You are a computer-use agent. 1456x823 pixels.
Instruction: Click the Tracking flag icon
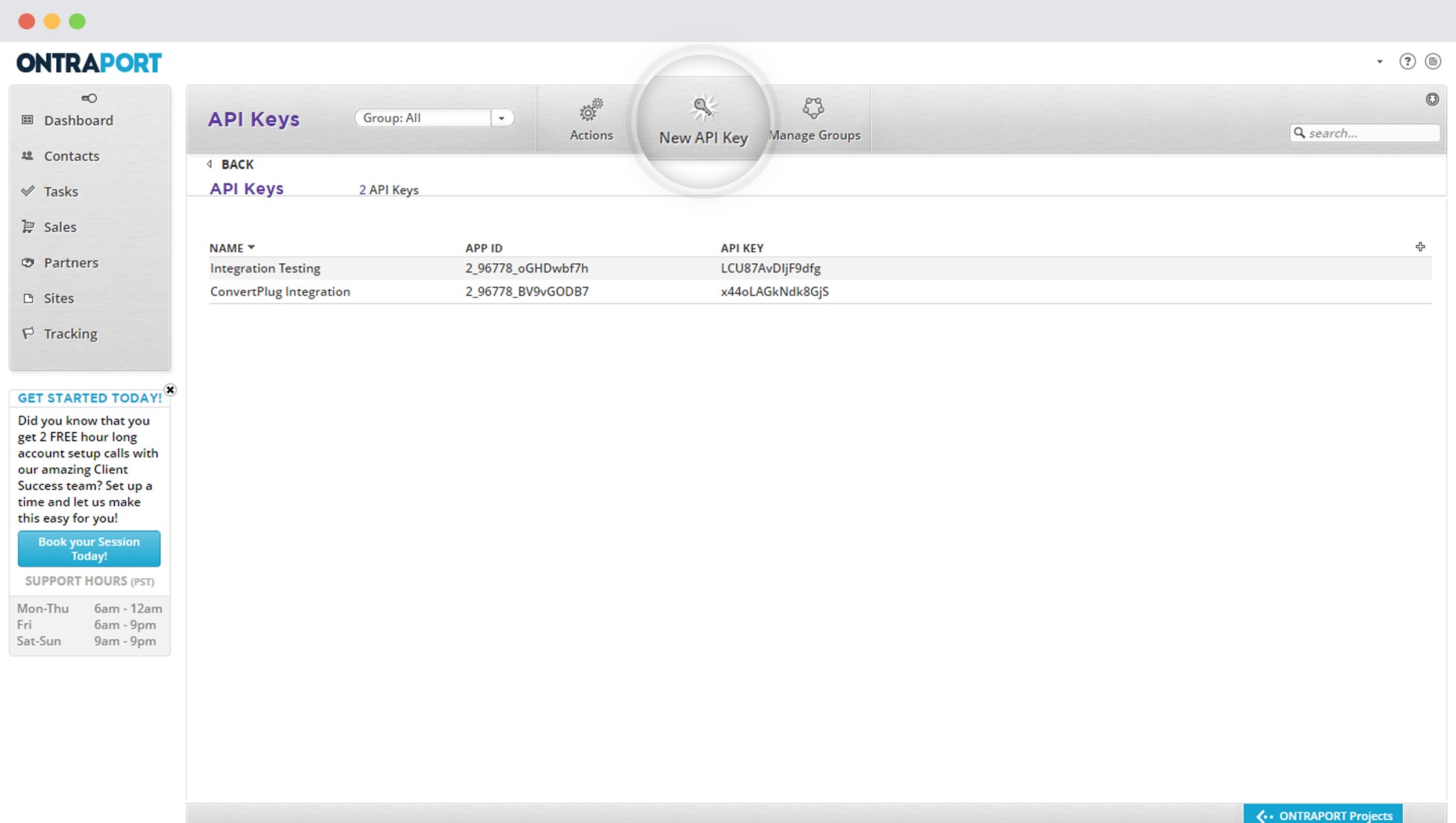click(28, 333)
